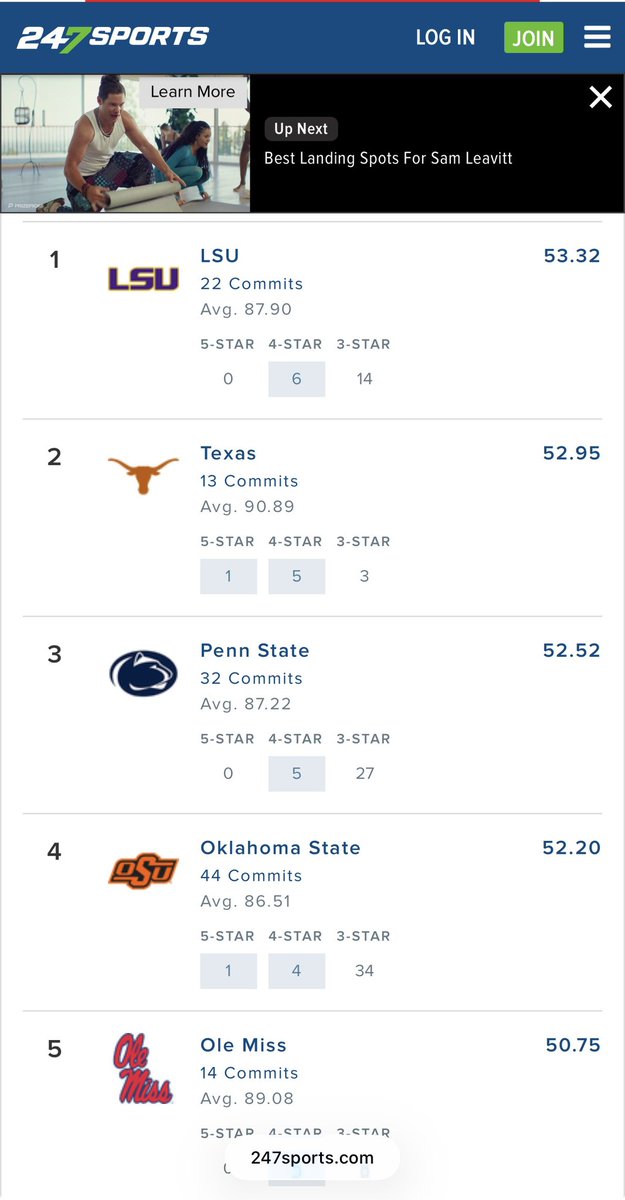The height and width of the screenshot is (1200, 625).
Task: Close the Up Next video banner
Action: (x=600, y=97)
